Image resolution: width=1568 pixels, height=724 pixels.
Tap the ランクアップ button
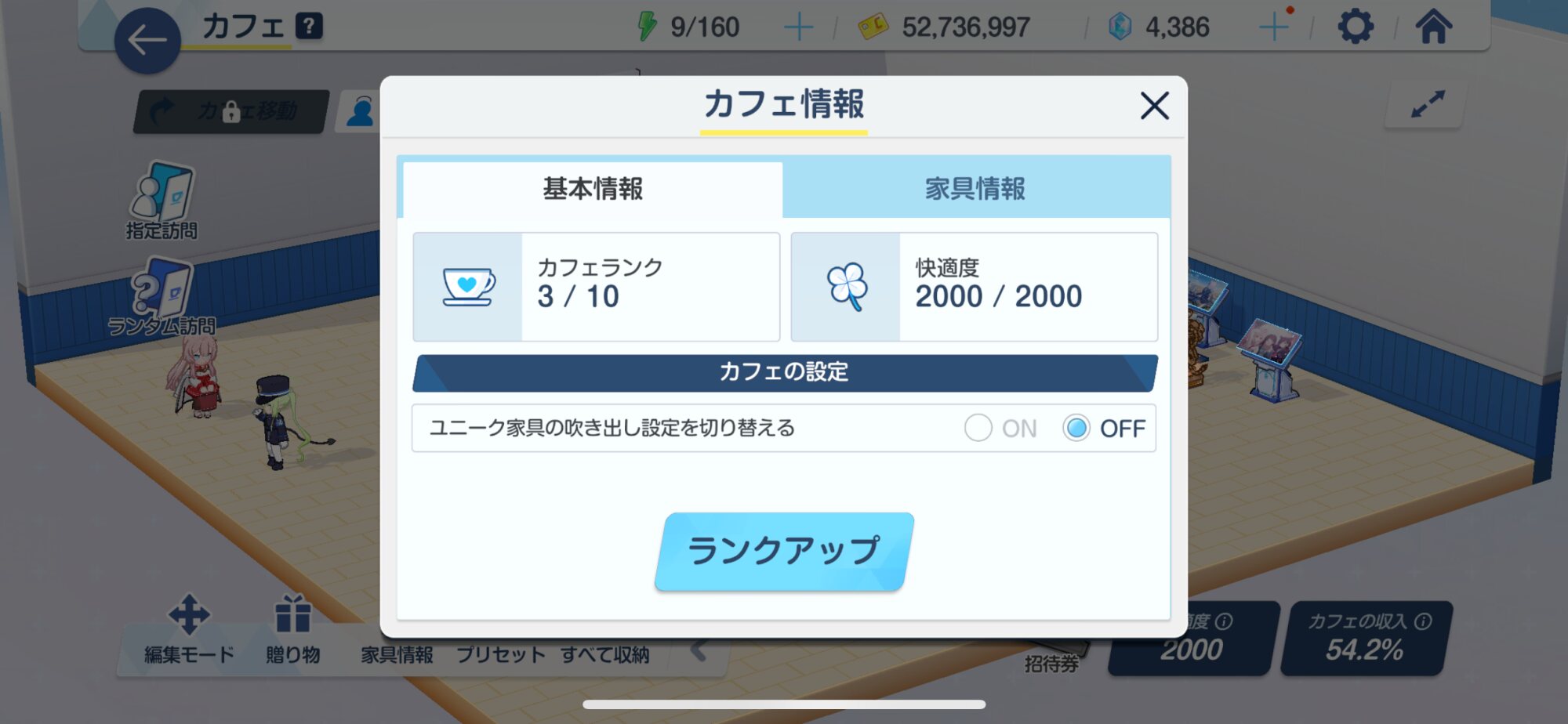click(x=784, y=552)
